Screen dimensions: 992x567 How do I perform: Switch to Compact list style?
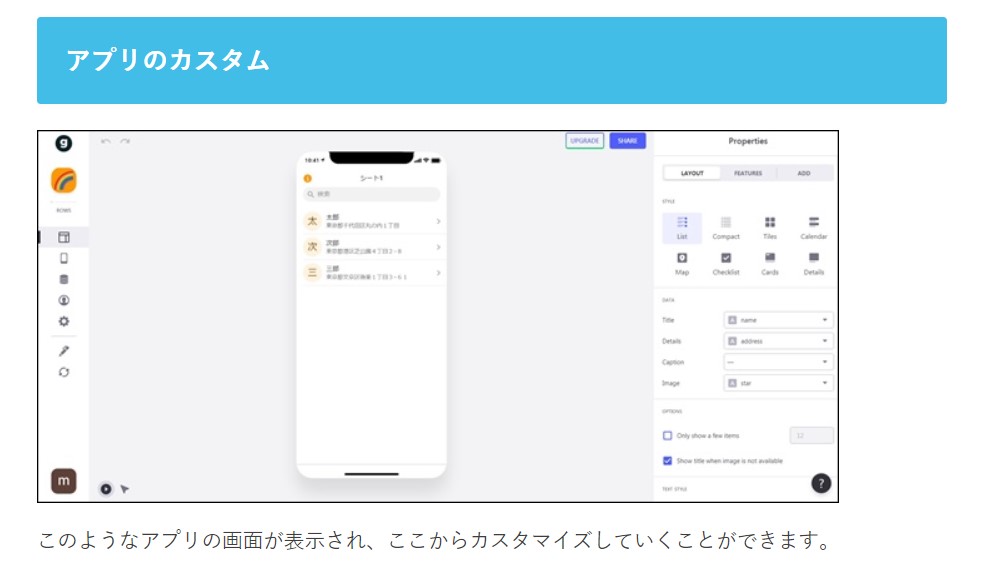click(x=726, y=223)
